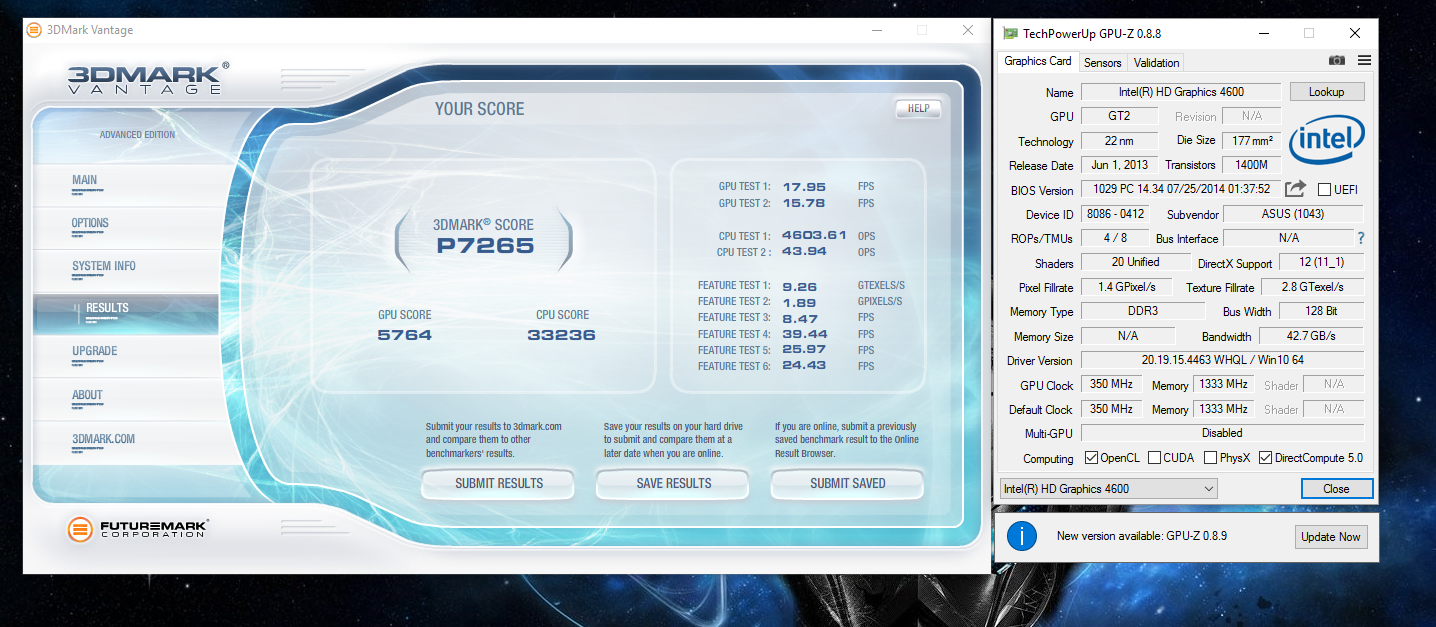Click the Texture Fillrate field 2.8 GTexel/s
The height and width of the screenshot is (627, 1436).
(x=1313, y=287)
